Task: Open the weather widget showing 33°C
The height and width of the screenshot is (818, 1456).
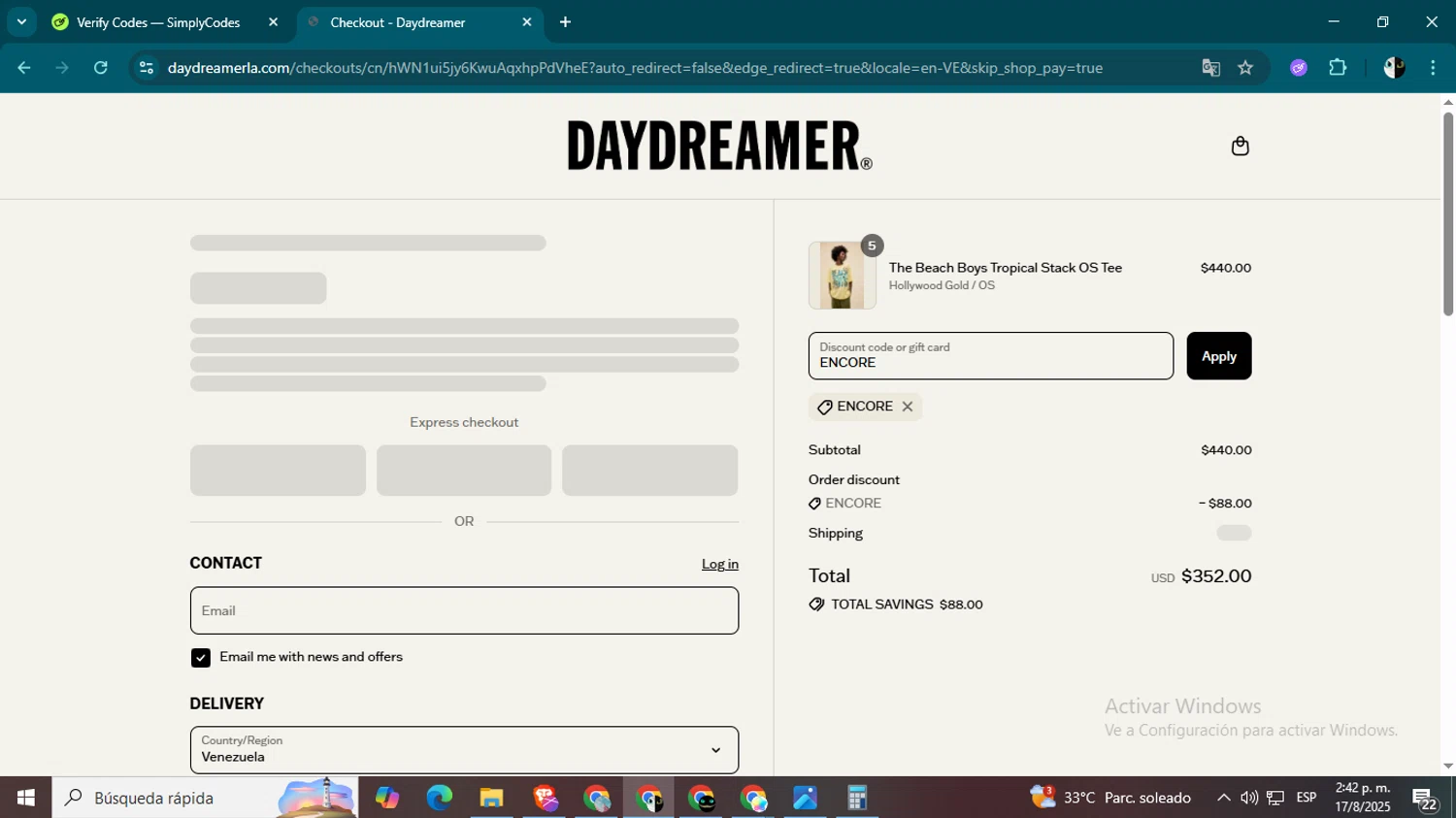Action: pos(1111,798)
